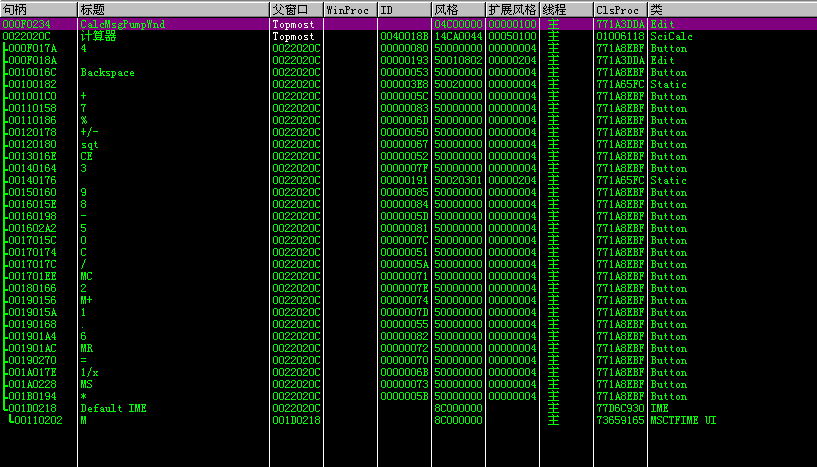
Task: Select the Default IME window row
Action: click(x=112, y=408)
